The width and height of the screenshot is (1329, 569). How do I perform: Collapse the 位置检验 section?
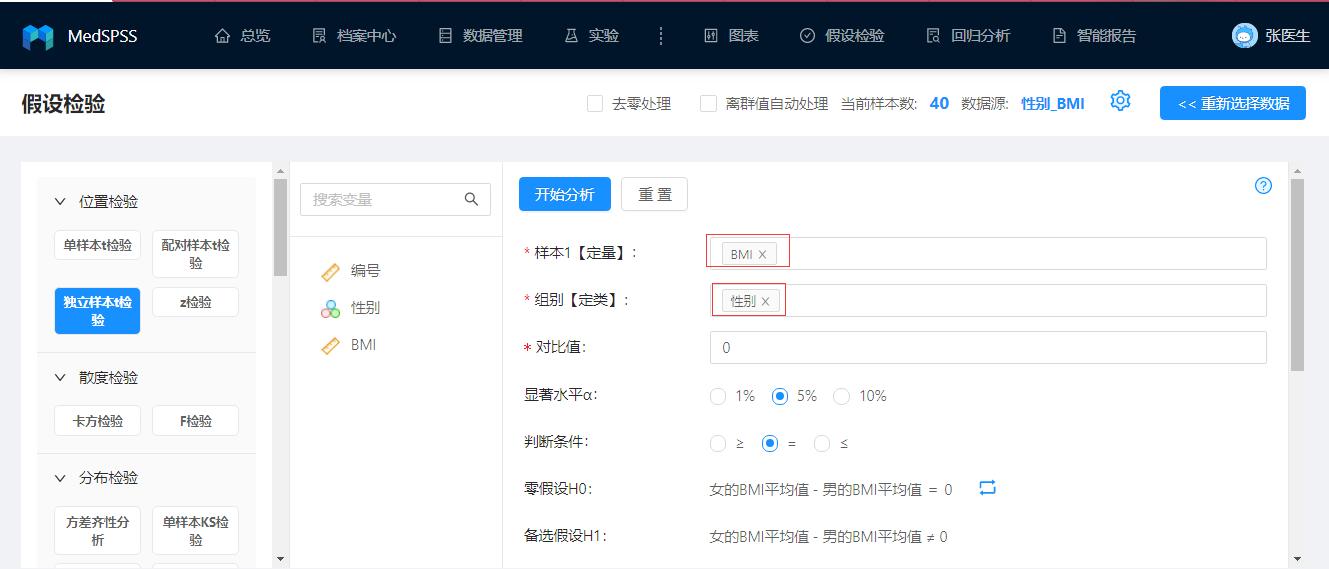(60, 202)
